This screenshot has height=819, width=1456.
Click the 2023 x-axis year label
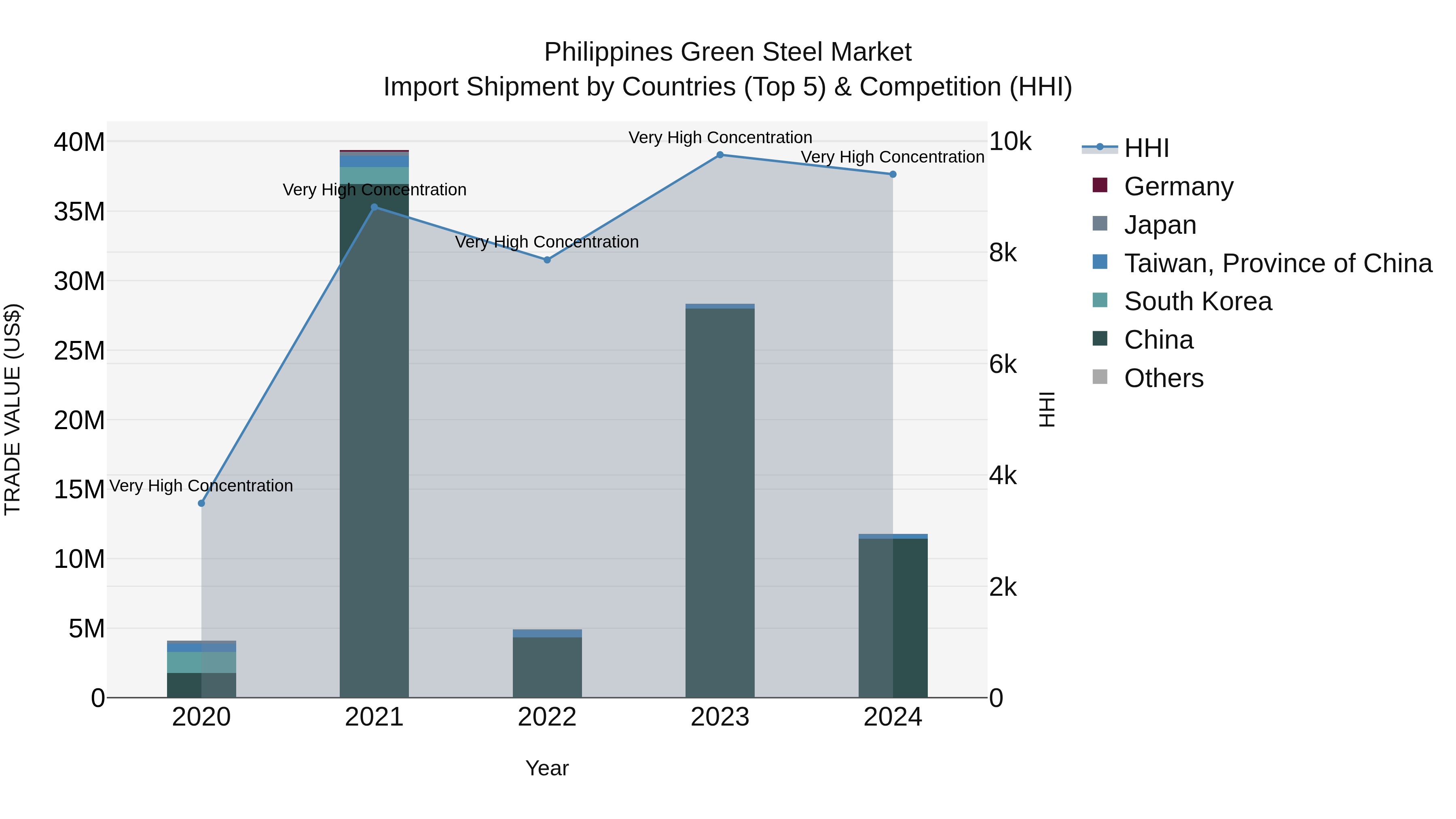pos(720,717)
